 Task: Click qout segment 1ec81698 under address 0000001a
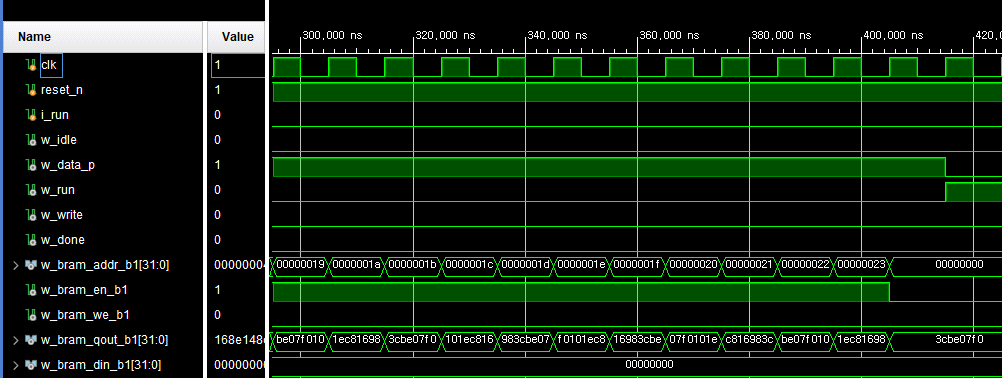tap(357, 339)
